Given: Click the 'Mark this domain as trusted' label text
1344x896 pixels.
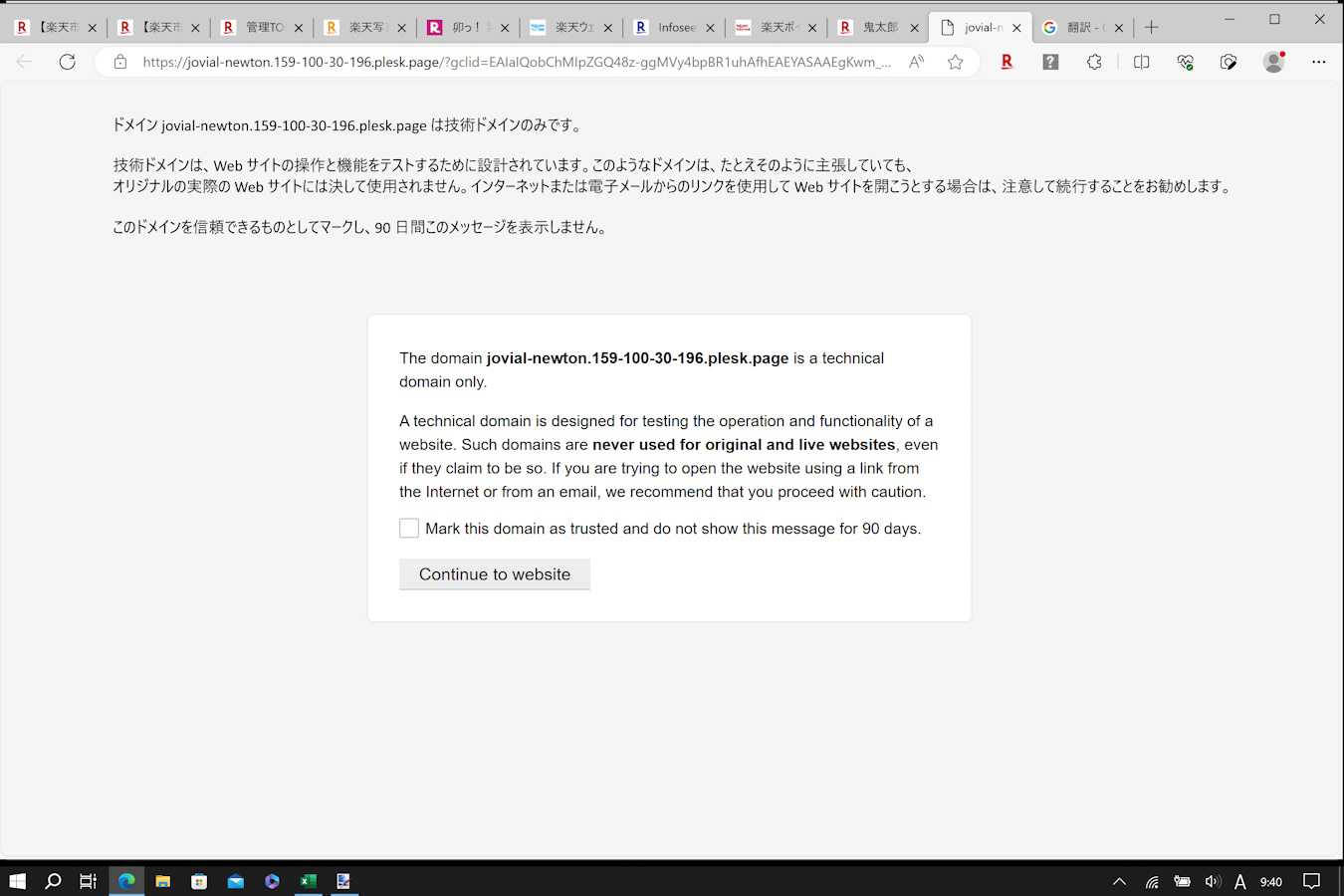Looking at the screenshot, I should coord(673,529).
